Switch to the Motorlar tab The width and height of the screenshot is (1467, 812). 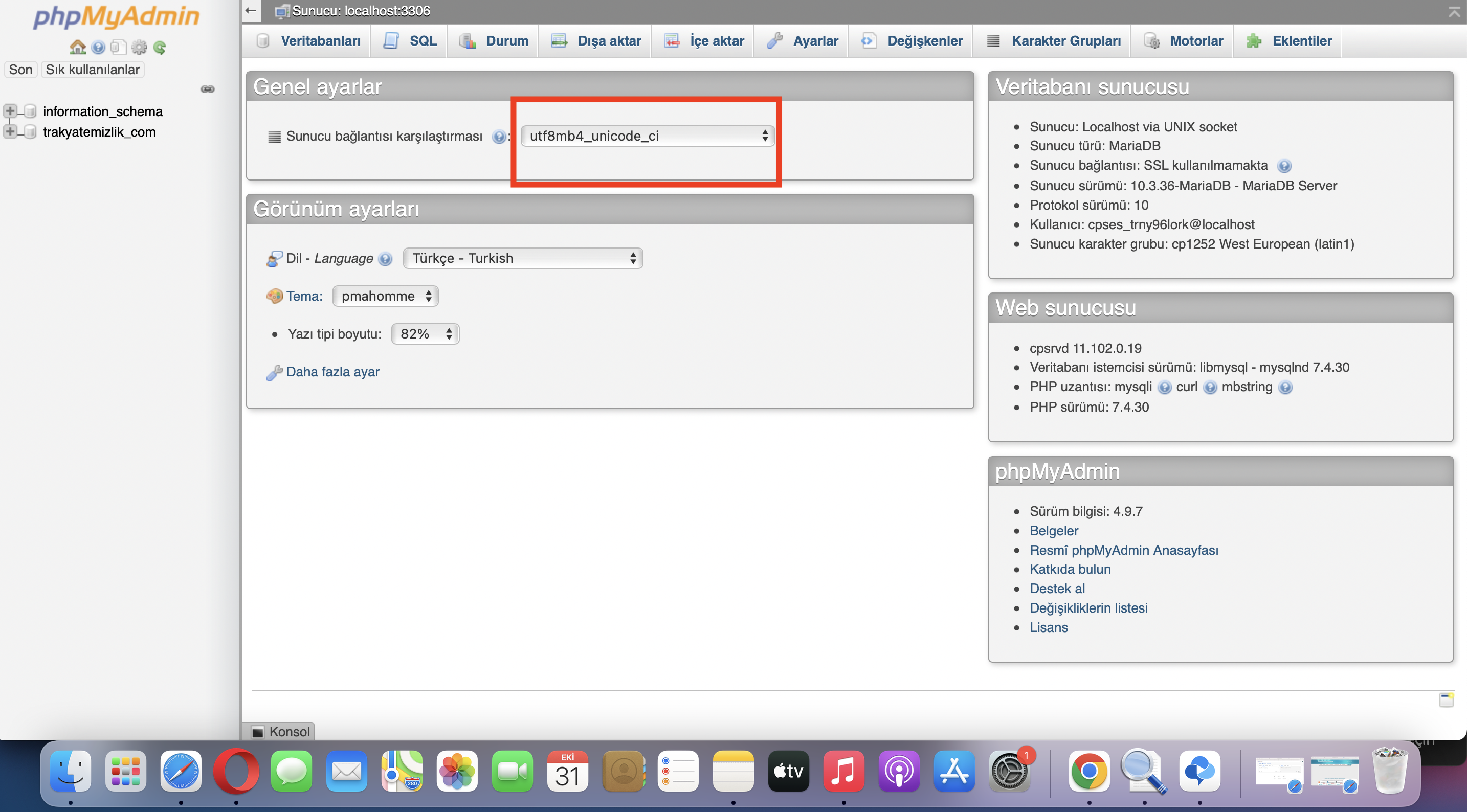click(1183, 41)
